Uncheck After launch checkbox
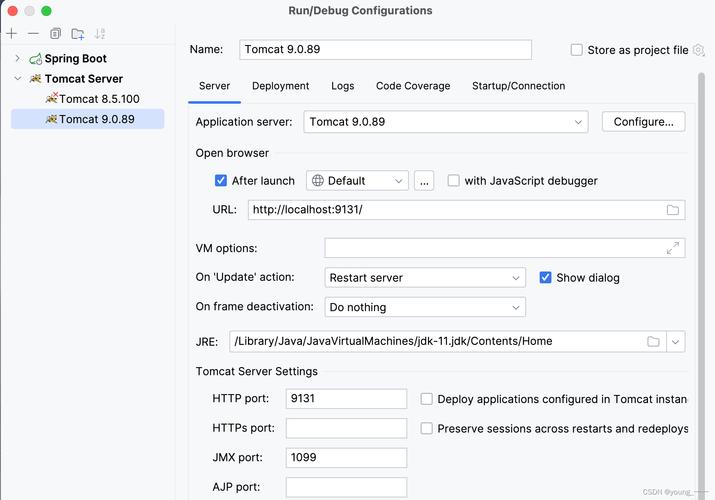The image size is (715, 500). (x=221, y=180)
